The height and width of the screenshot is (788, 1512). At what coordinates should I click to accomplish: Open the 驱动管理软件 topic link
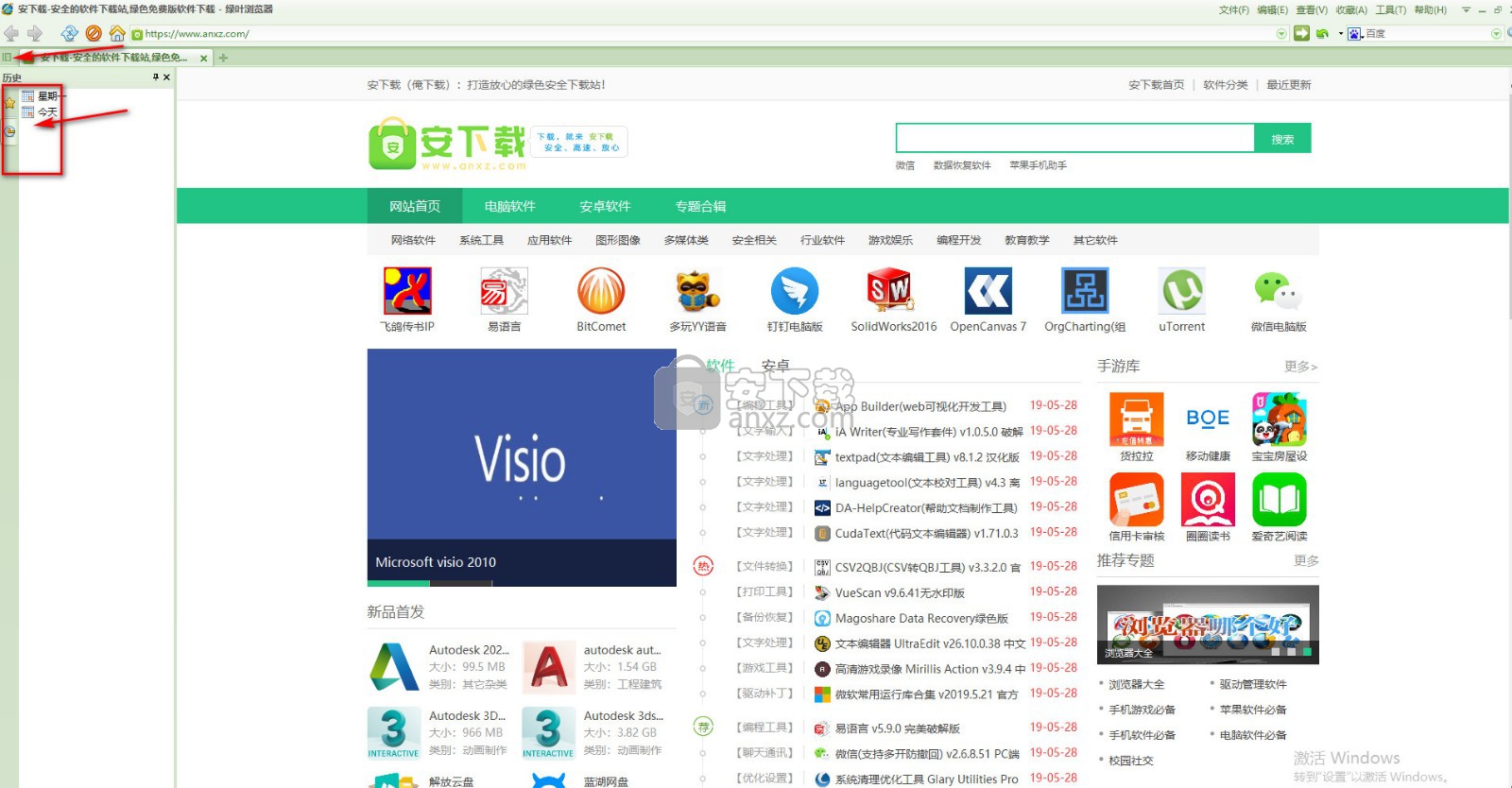click(x=1253, y=684)
